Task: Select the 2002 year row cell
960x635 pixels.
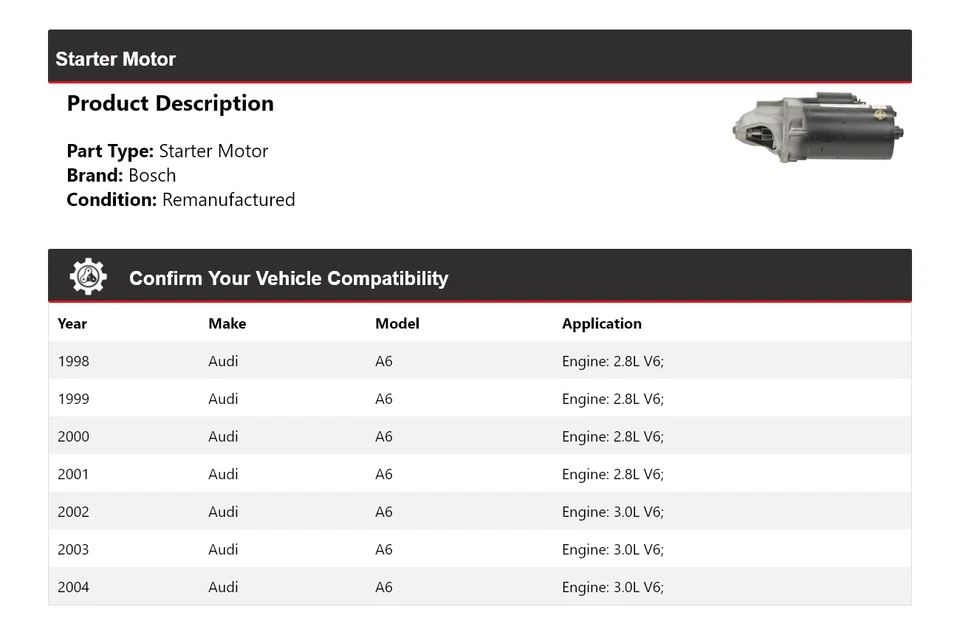Action: 73,512
